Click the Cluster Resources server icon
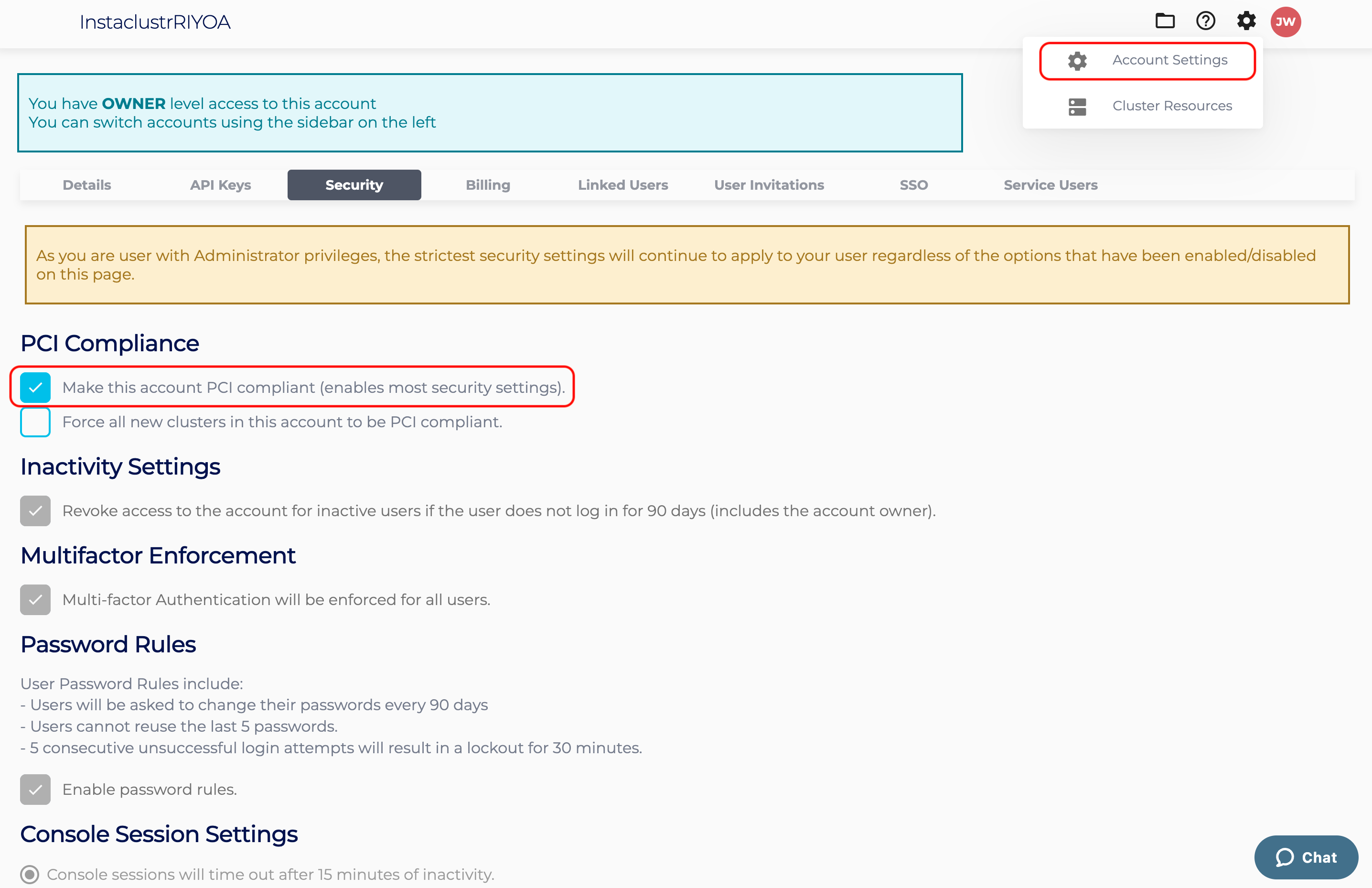This screenshot has height=888, width=1372. (x=1077, y=107)
